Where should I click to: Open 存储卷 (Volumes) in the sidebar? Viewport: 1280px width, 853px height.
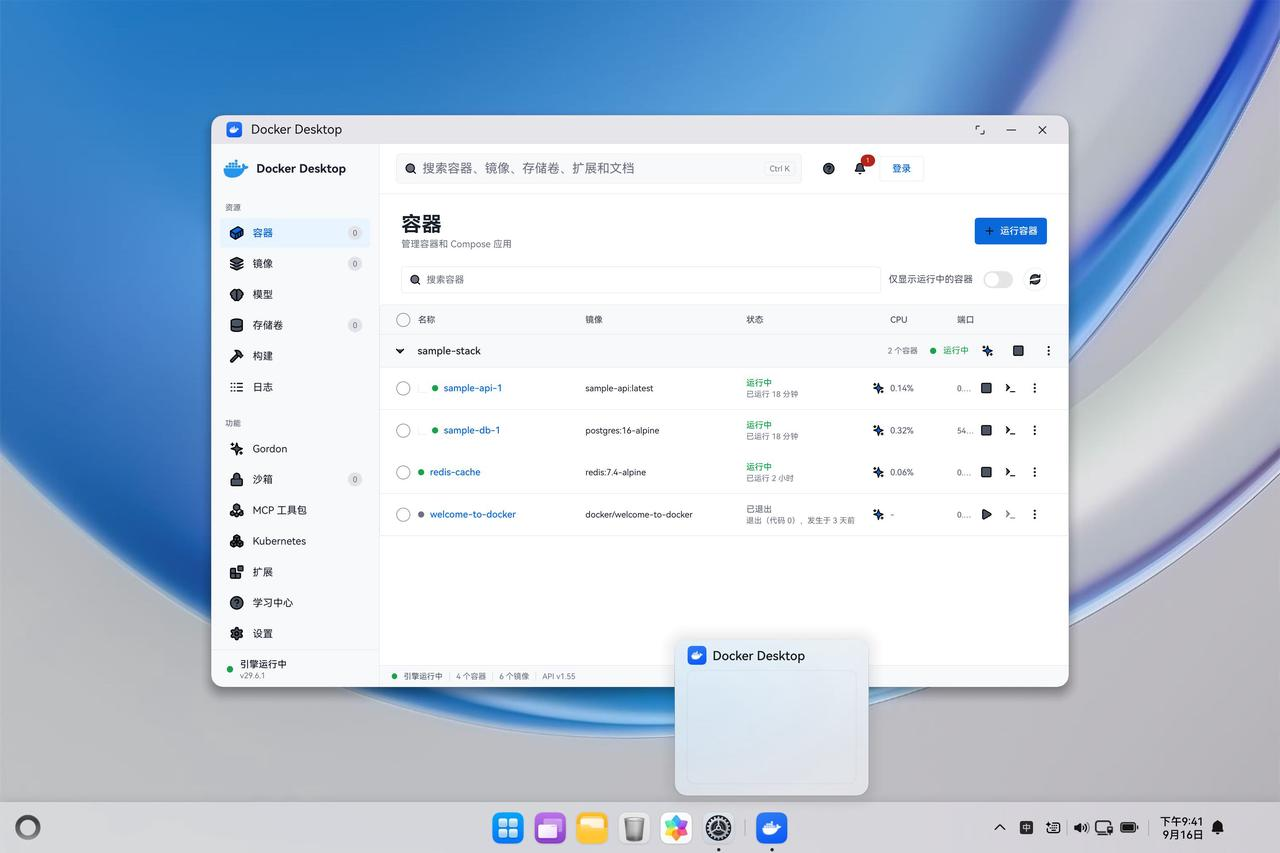[x=295, y=325]
